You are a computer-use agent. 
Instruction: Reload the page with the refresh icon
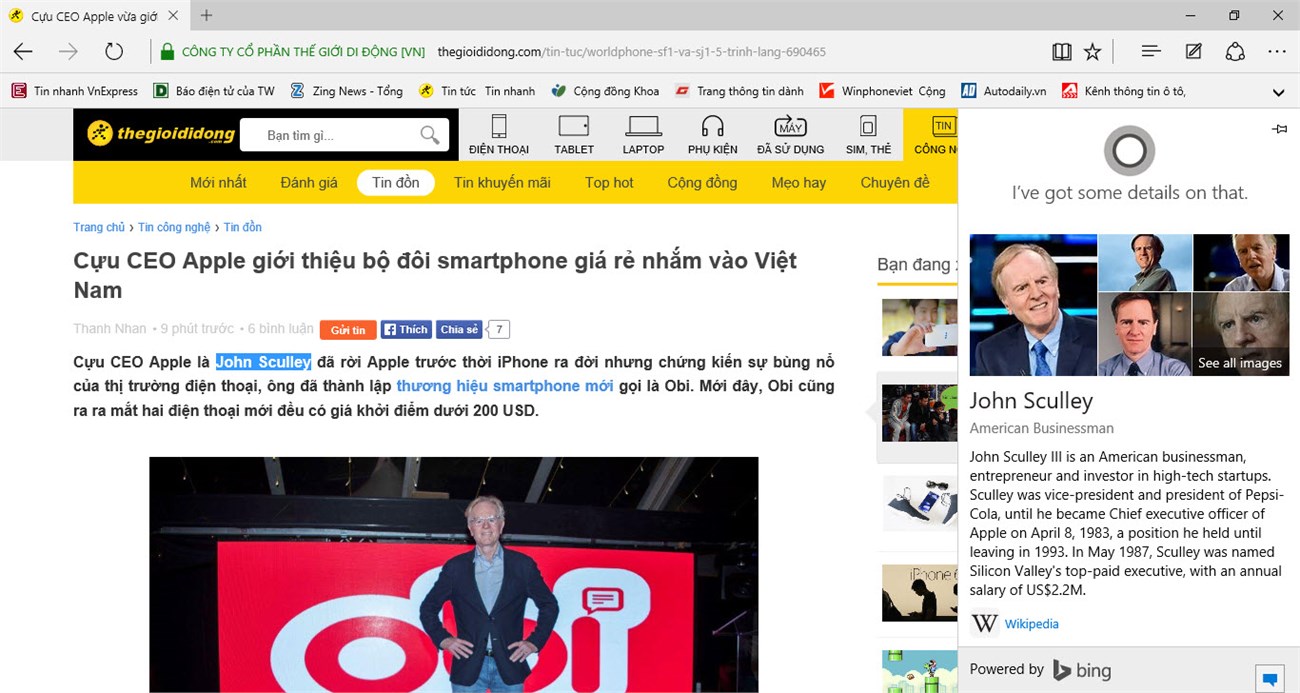(x=114, y=51)
